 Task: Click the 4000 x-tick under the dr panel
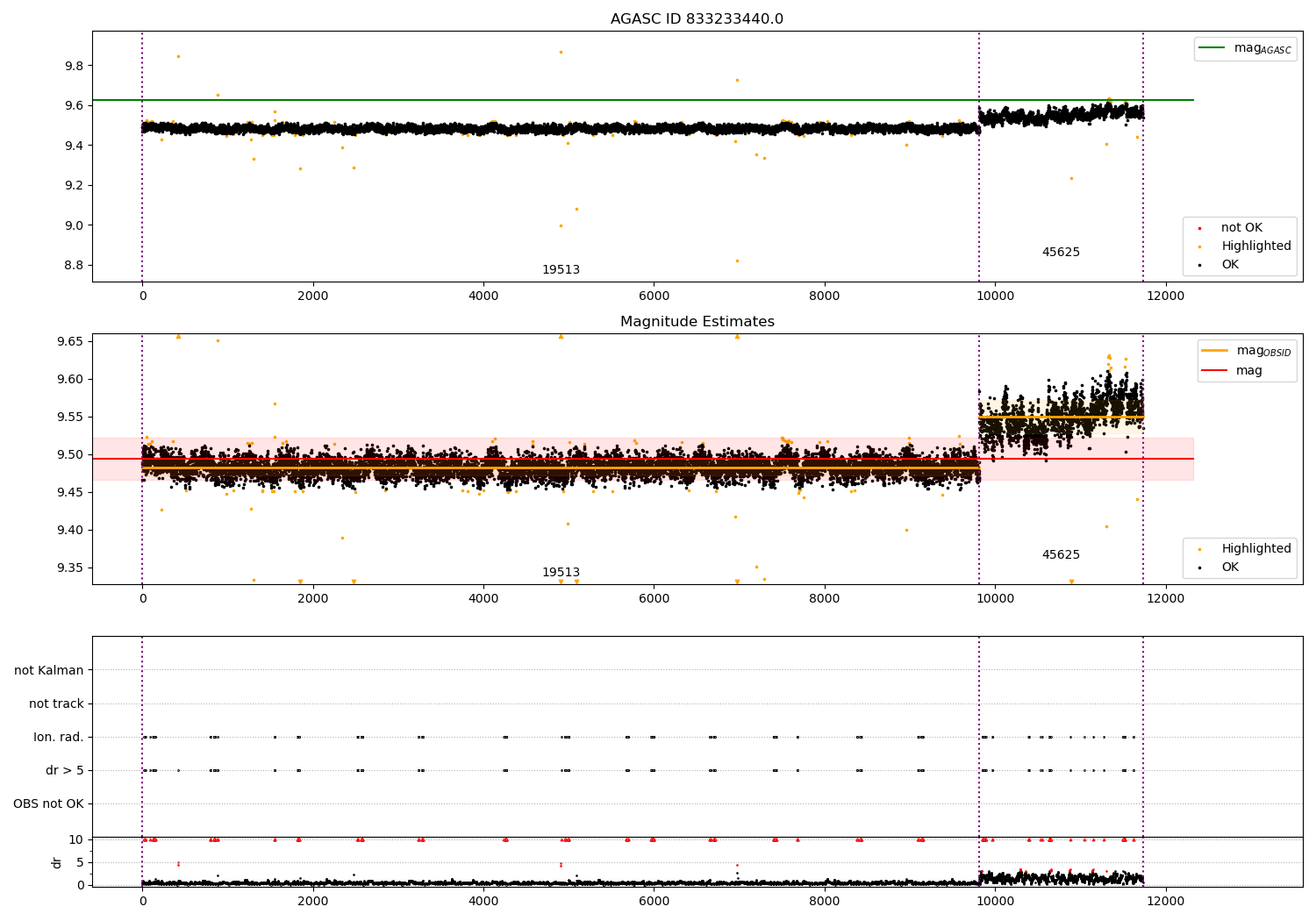pyautogui.click(x=483, y=900)
